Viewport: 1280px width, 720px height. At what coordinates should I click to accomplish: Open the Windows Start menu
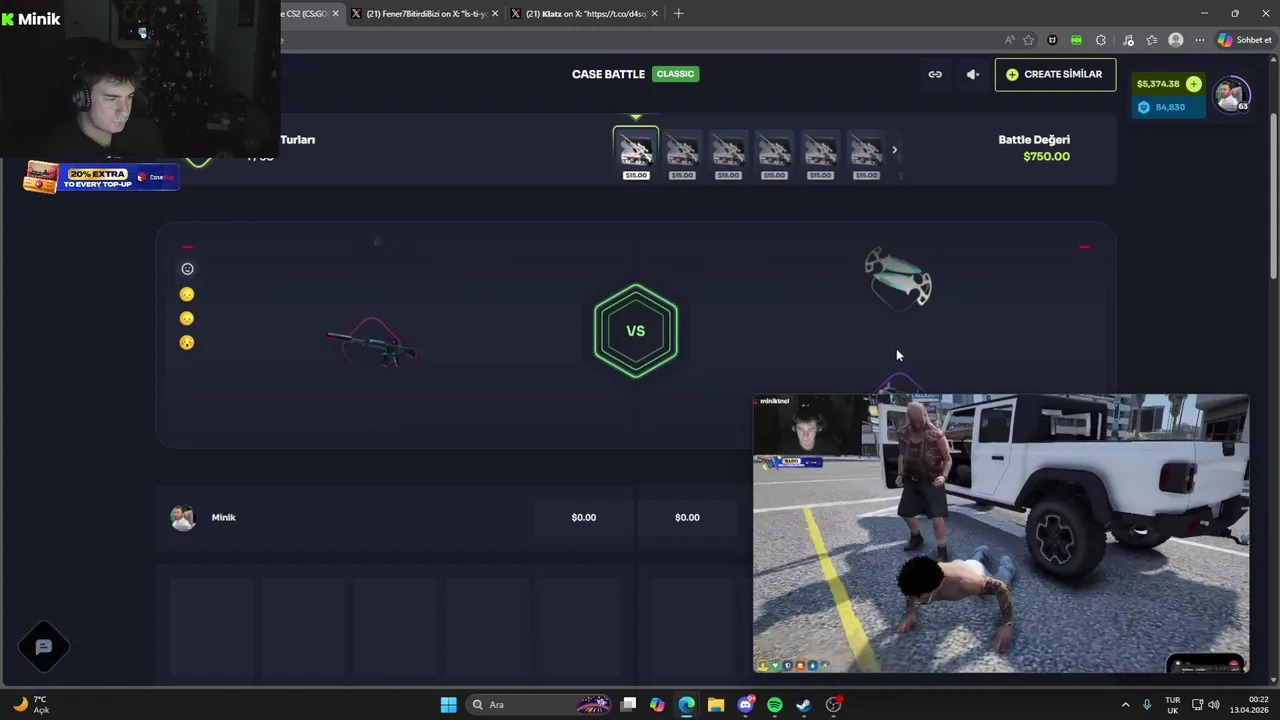(449, 705)
